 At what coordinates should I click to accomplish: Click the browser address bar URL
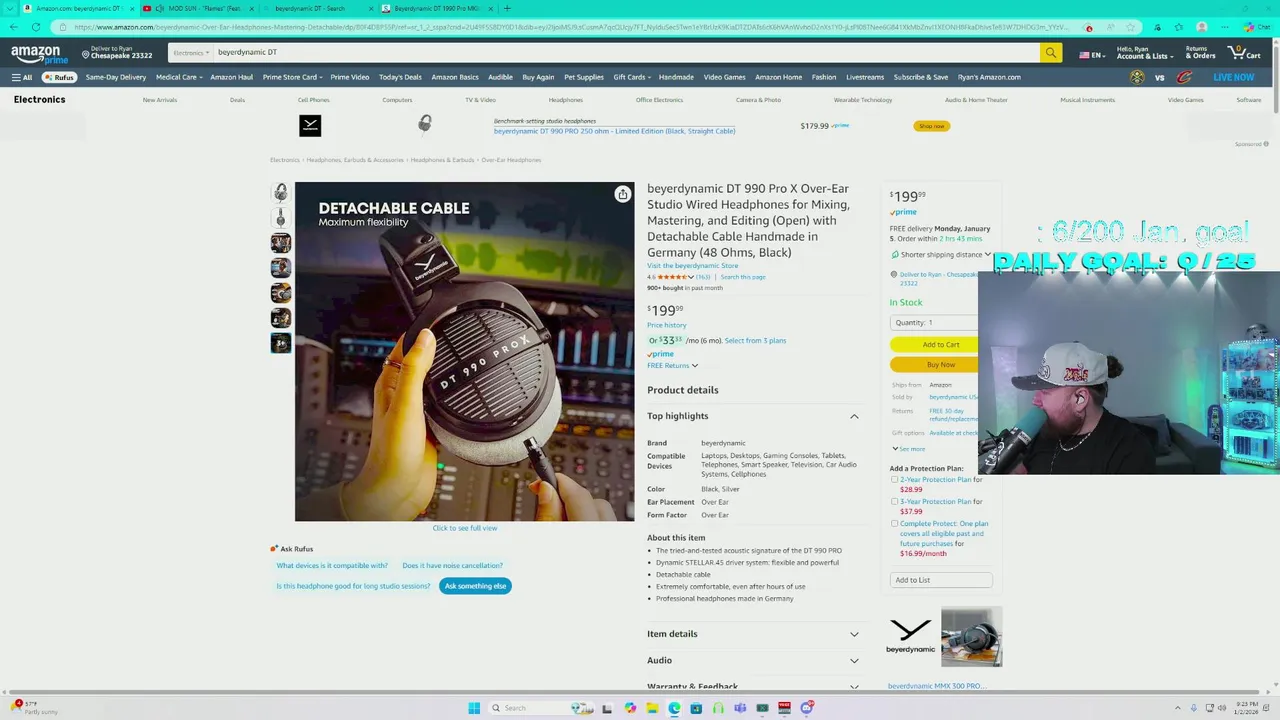point(570,27)
